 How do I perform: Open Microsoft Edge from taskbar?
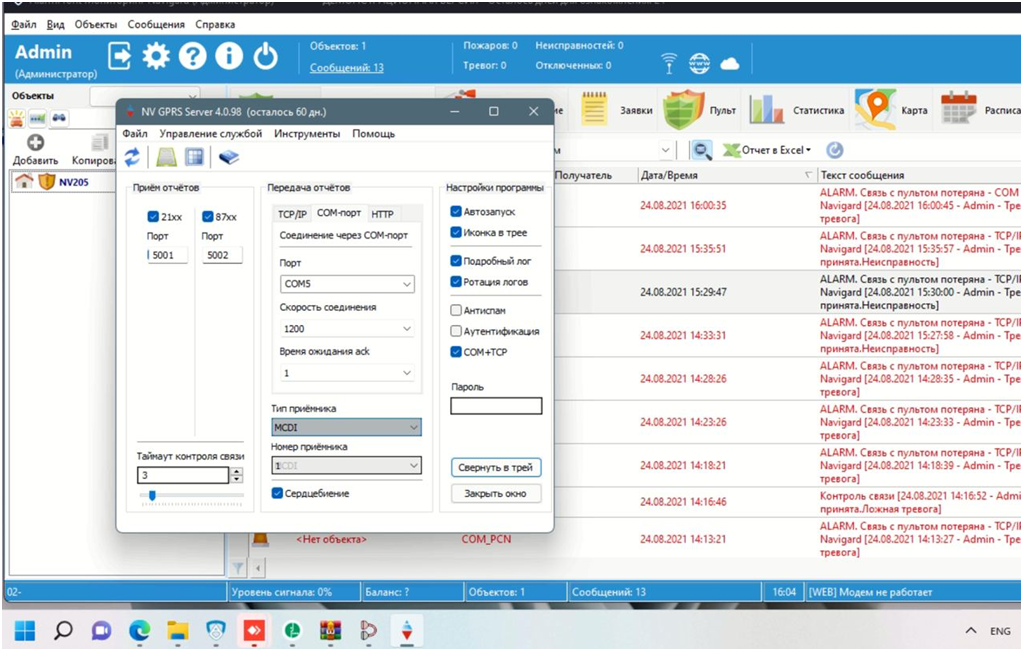pos(139,630)
